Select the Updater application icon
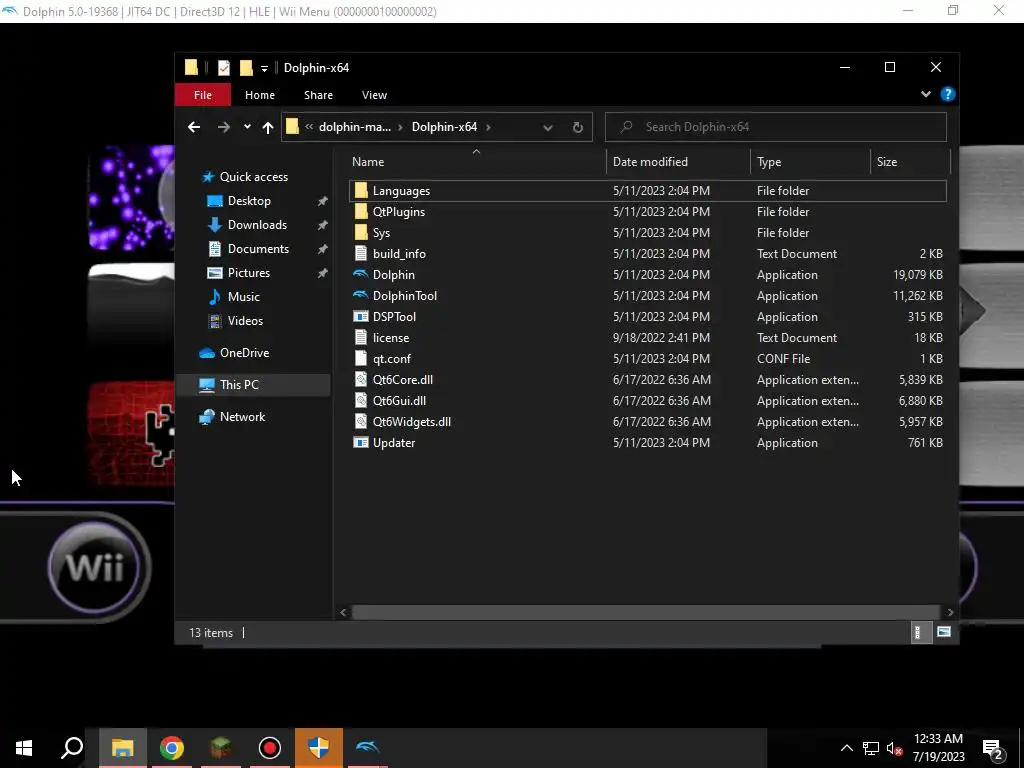 360,442
